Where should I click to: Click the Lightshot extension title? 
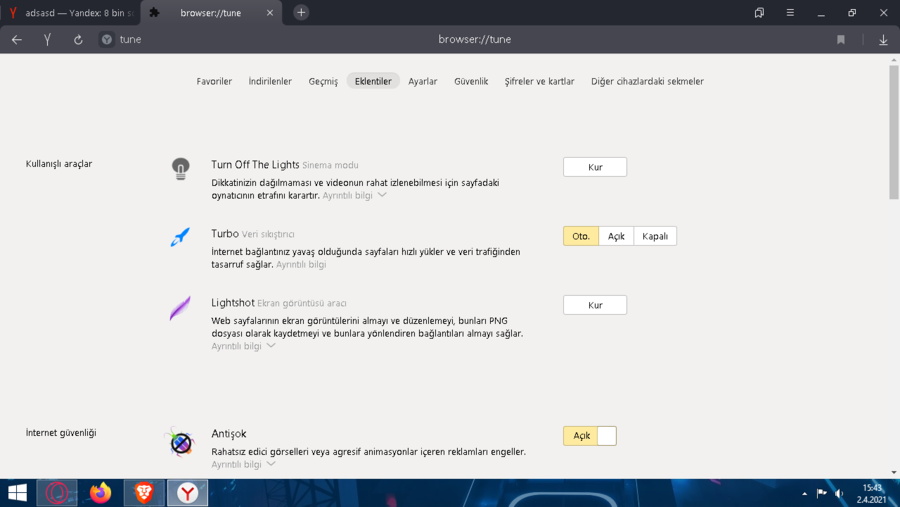click(x=232, y=303)
